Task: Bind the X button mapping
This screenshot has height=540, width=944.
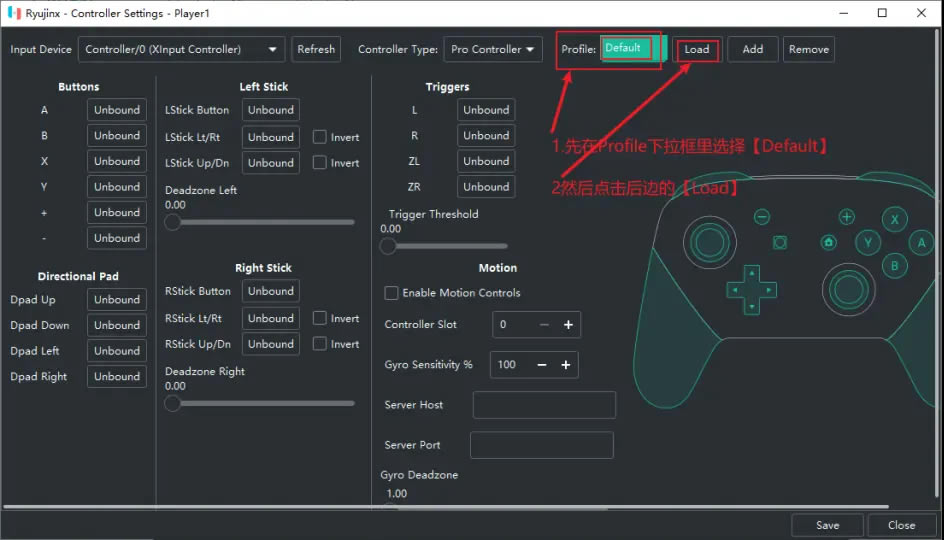Action: click(x=117, y=161)
